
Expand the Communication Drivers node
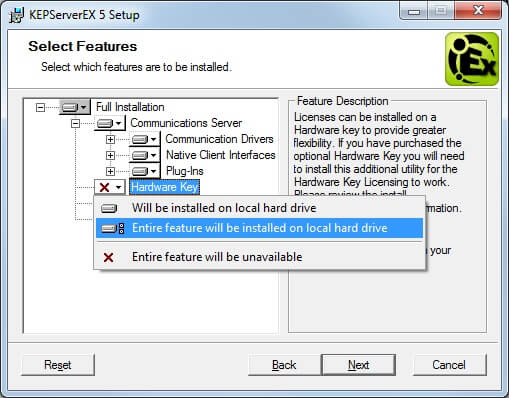tap(110, 139)
